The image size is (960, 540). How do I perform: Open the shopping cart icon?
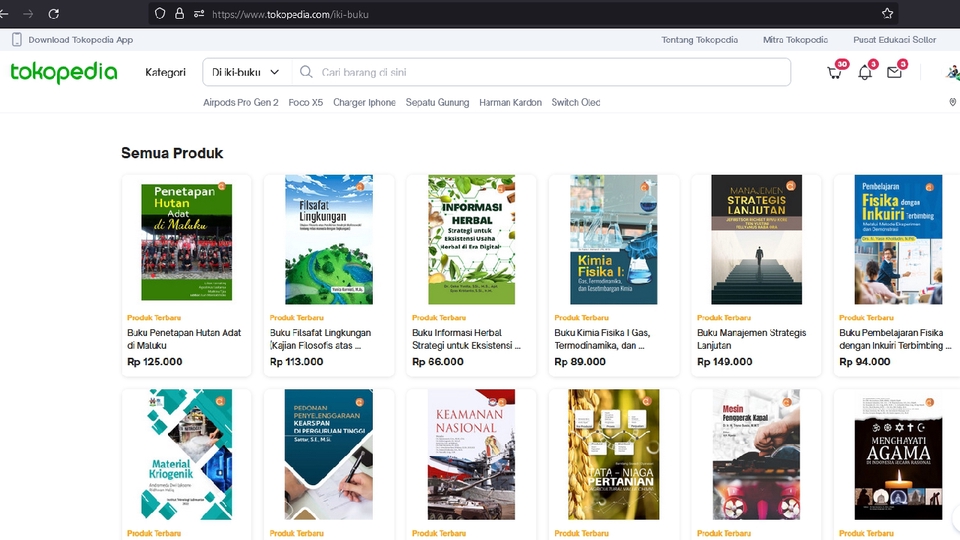[834, 72]
